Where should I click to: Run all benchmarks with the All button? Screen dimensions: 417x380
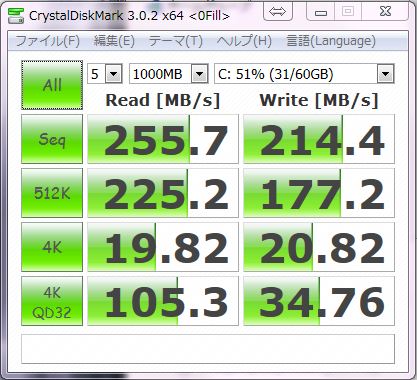[x=52, y=85]
